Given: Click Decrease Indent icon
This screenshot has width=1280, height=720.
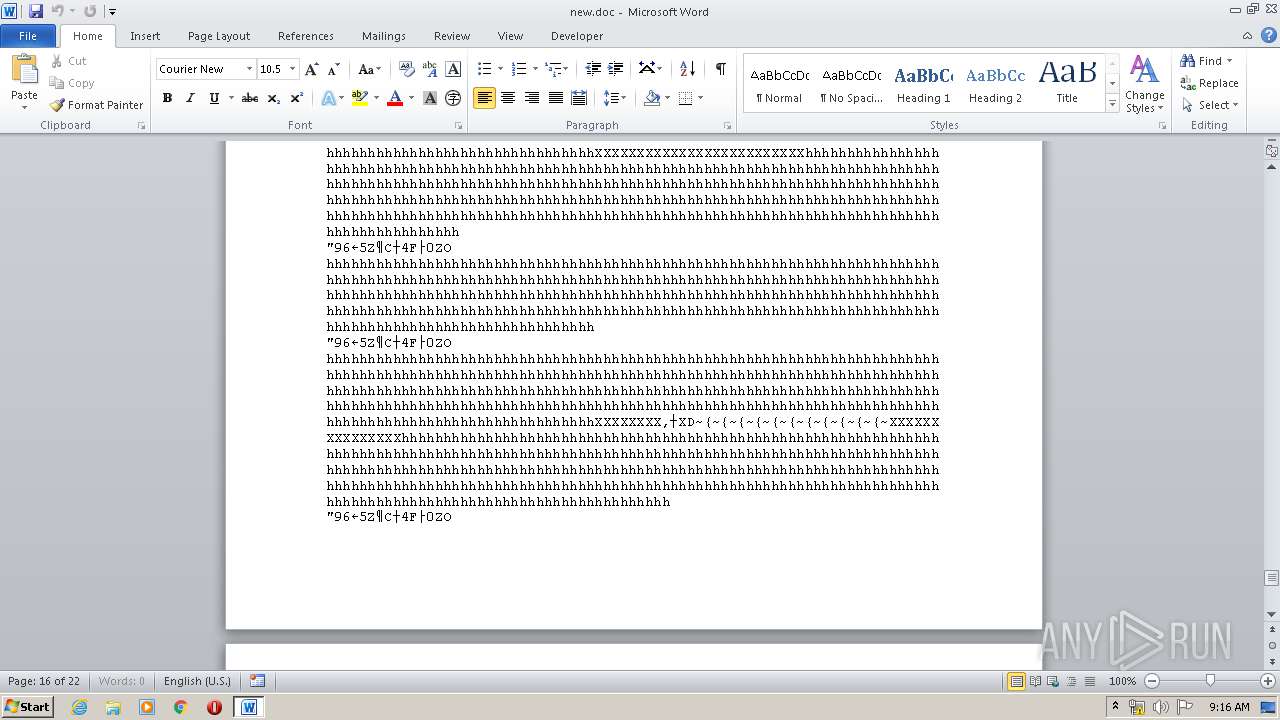Looking at the screenshot, I should pos(593,69).
